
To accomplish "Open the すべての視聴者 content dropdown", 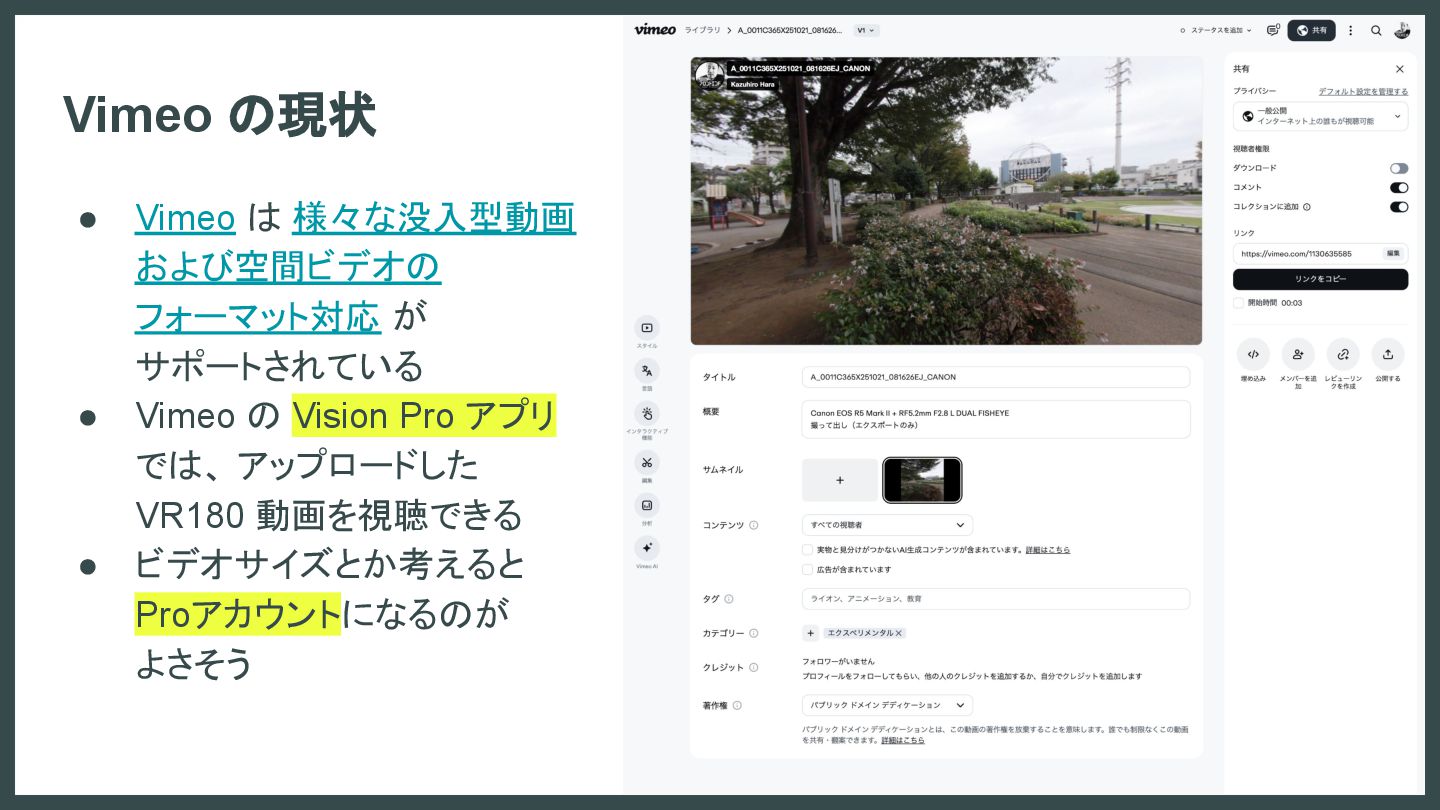I will point(887,525).
